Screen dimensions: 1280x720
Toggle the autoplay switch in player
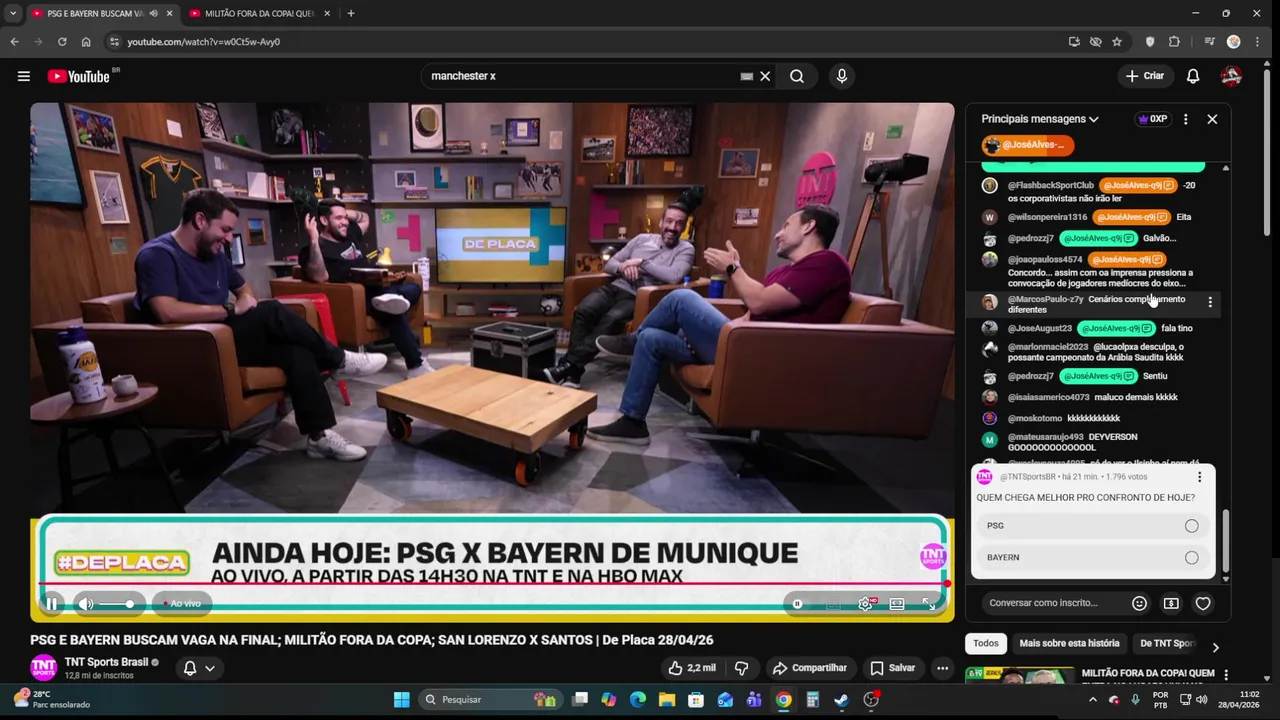click(x=797, y=603)
